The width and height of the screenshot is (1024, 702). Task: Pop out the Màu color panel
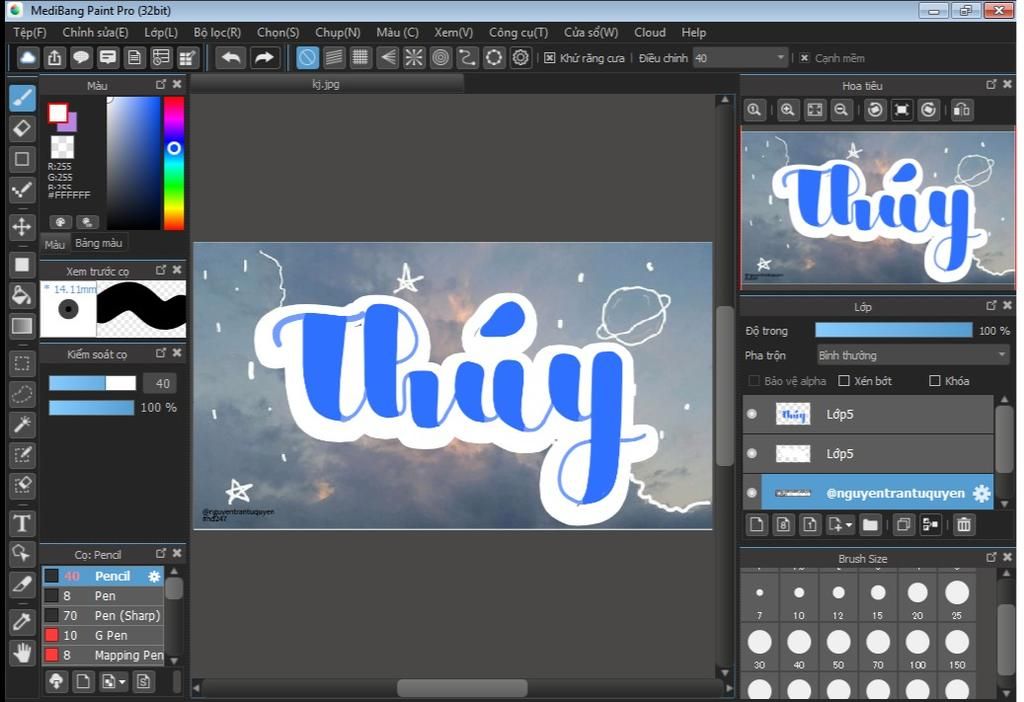(161, 84)
